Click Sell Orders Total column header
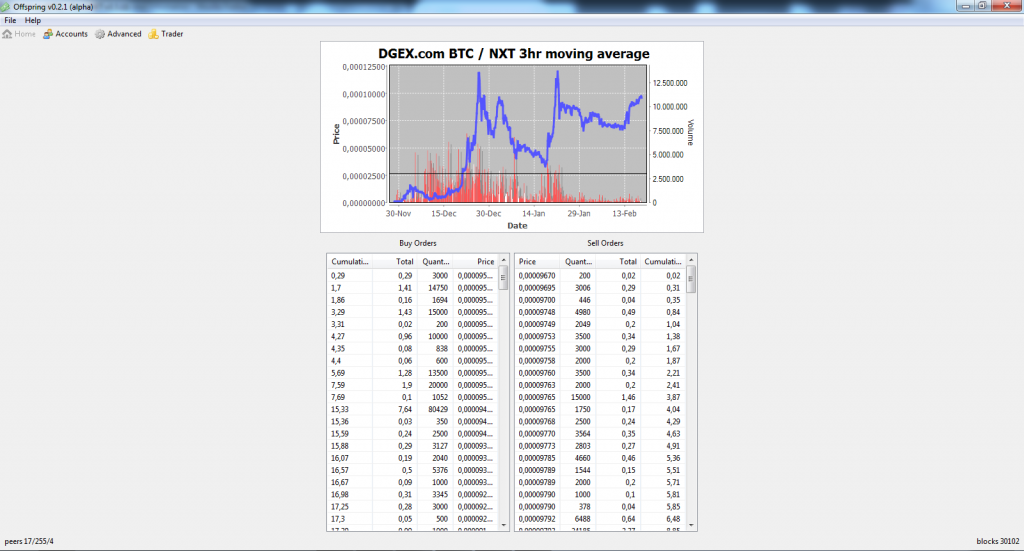Viewport: 1024px width, 551px height. point(626,261)
